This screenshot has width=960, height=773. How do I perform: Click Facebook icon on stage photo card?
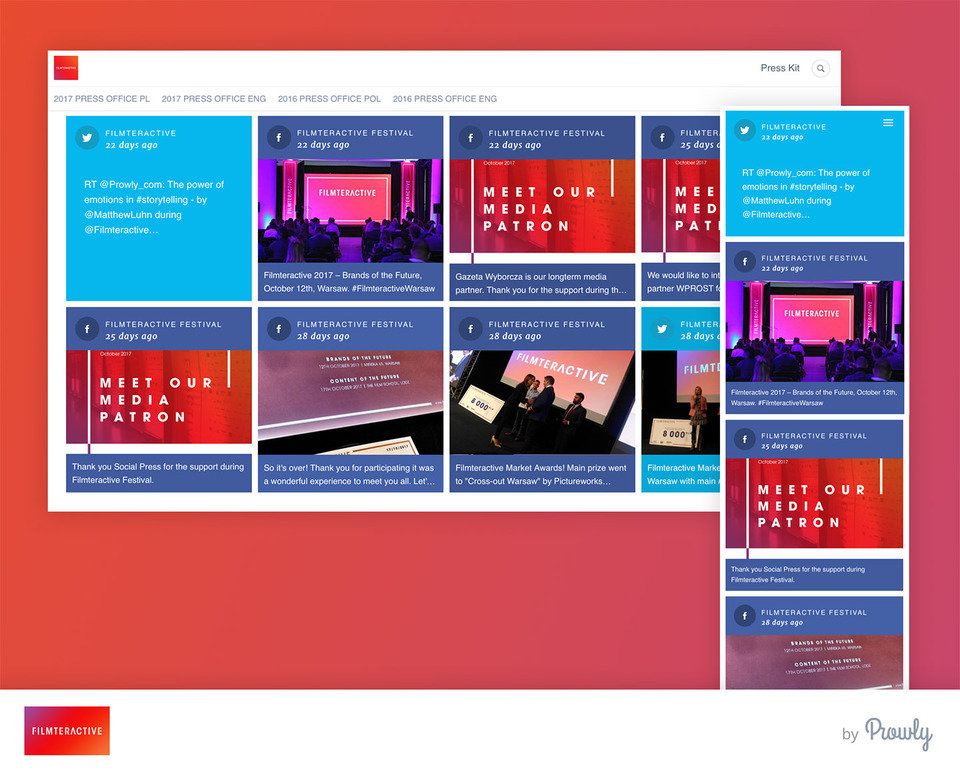click(279, 138)
